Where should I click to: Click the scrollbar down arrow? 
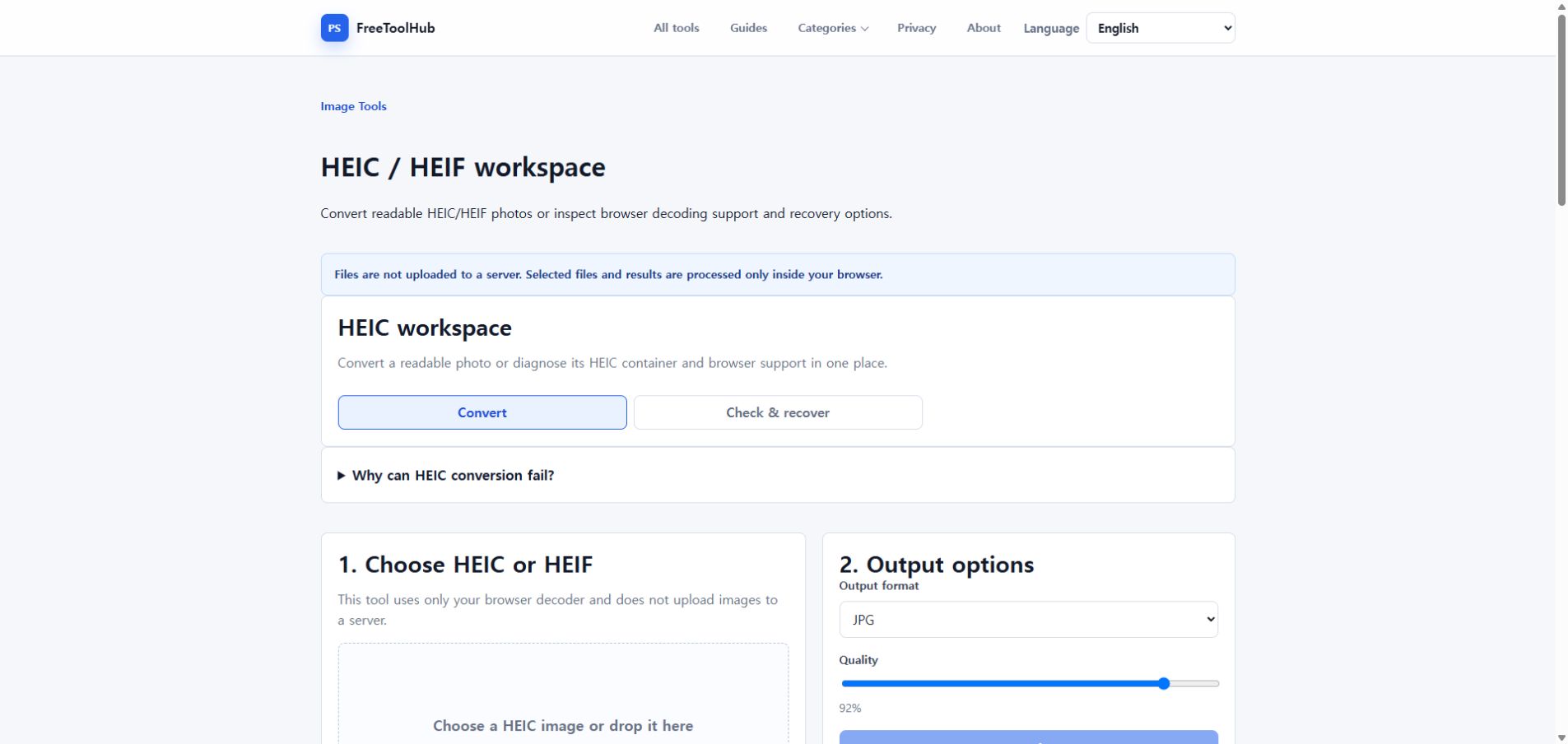(x=1561, y=737)
